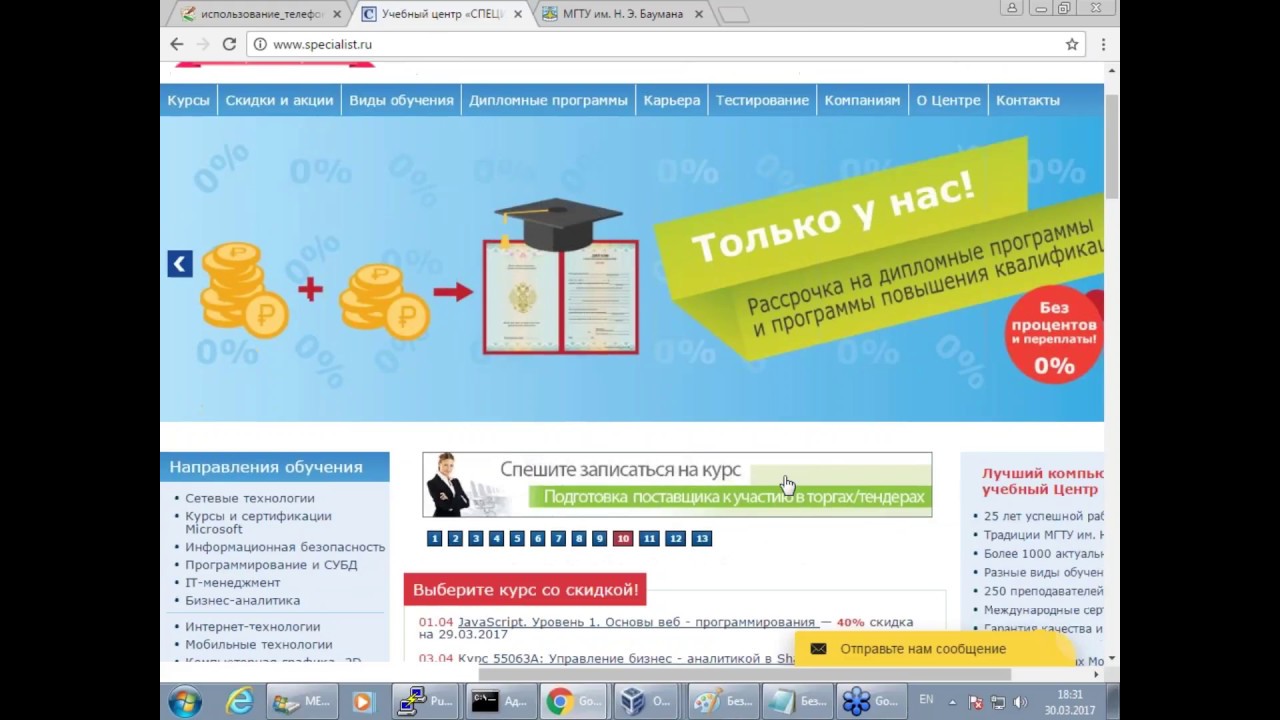Go to banner page 6

pyautogui.click(x=537, y=538)
